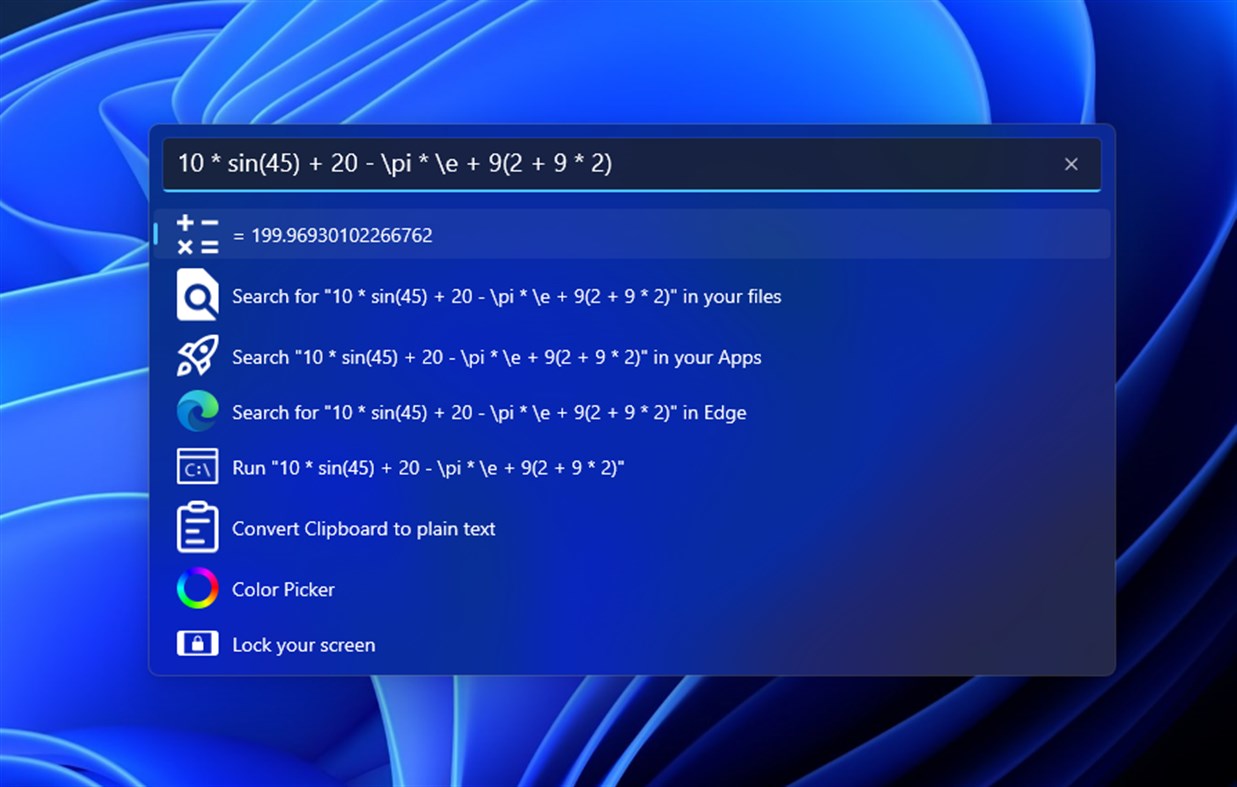The width and height of the screenshot is (1237, 787).
Task: Click into the expression search field
Action: click(x=631, y=164)
